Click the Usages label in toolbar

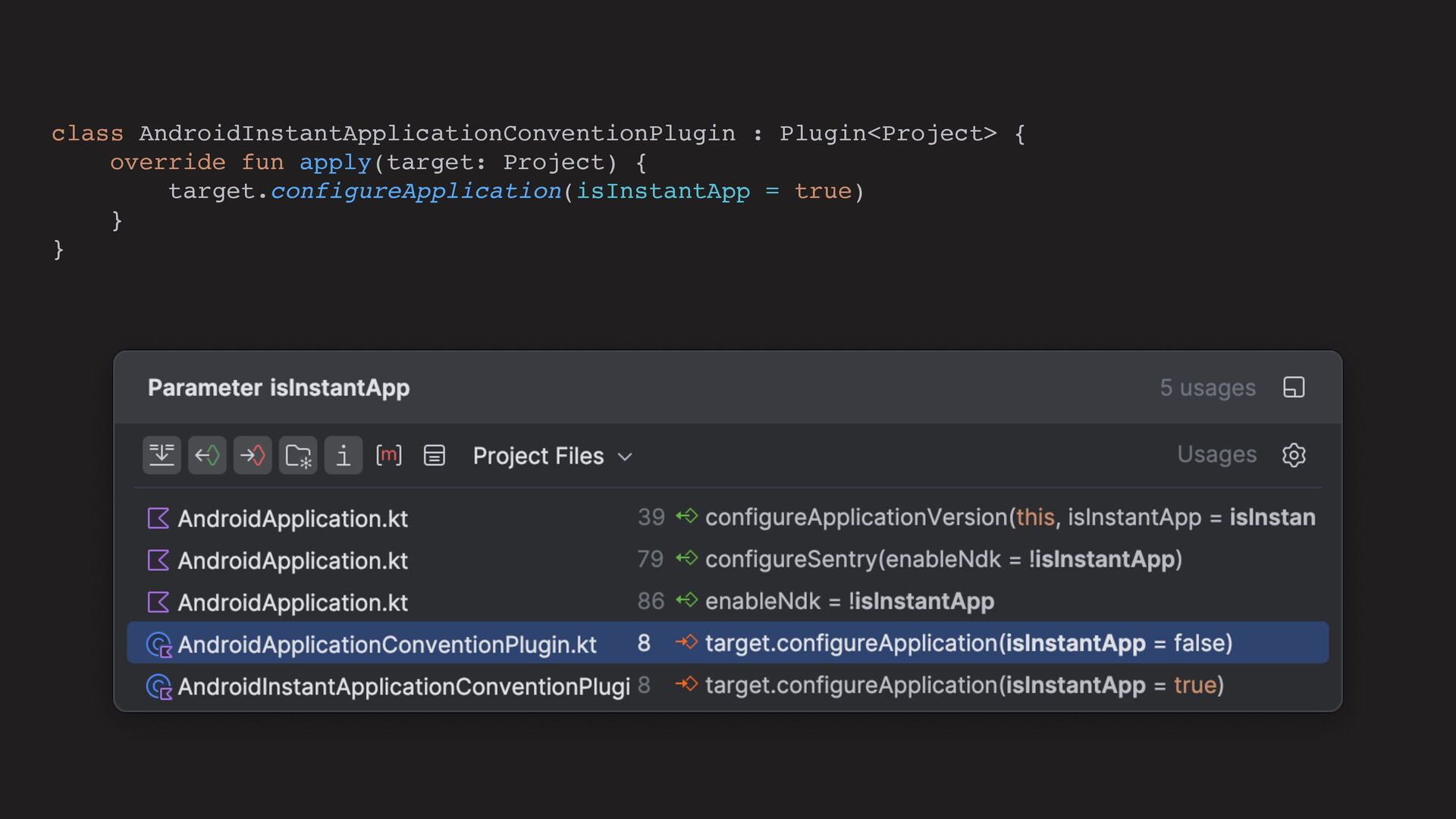pyautogui.click(x=1216, y=454)
